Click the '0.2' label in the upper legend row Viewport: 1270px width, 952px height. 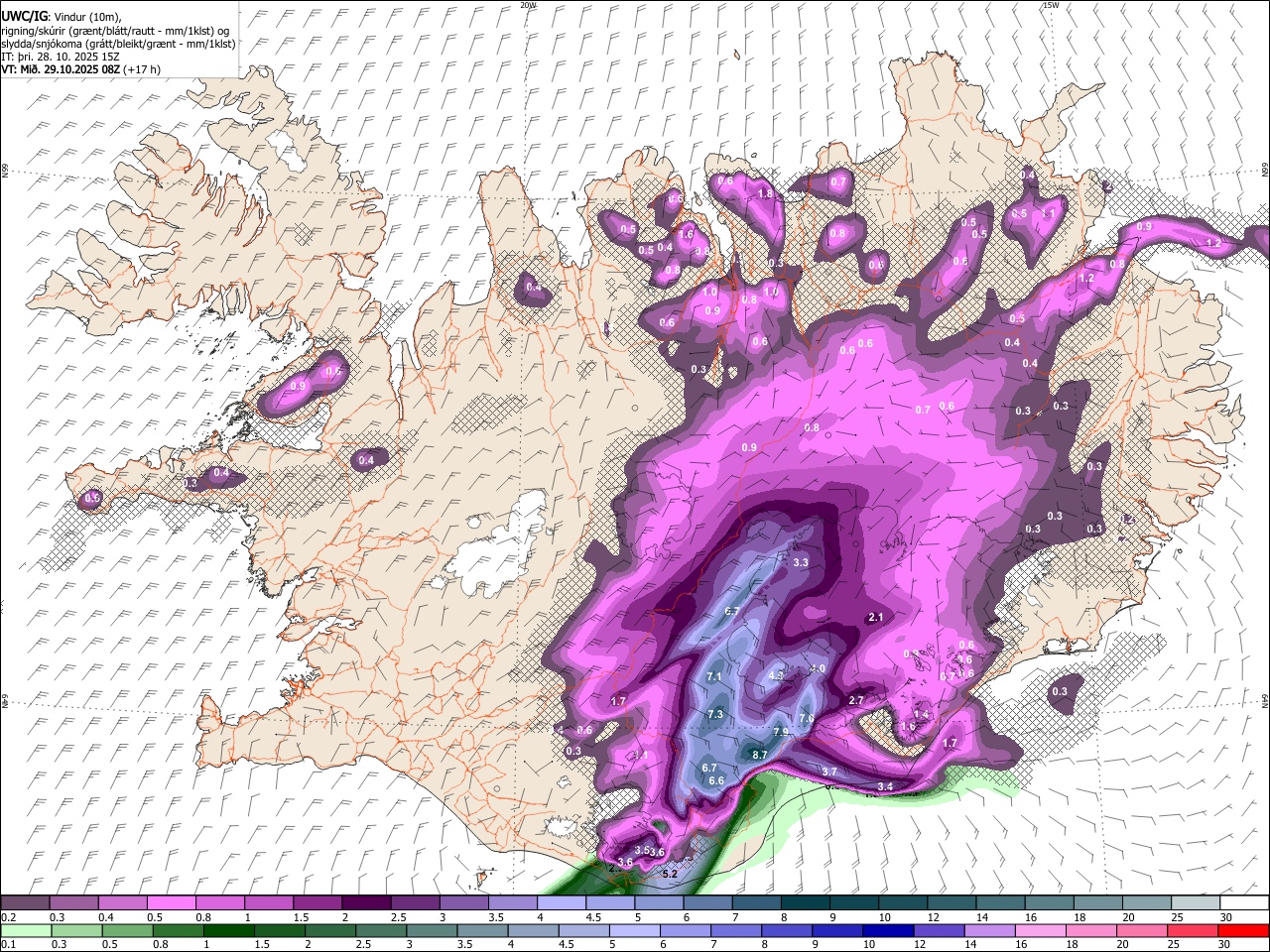click(8, 917)
